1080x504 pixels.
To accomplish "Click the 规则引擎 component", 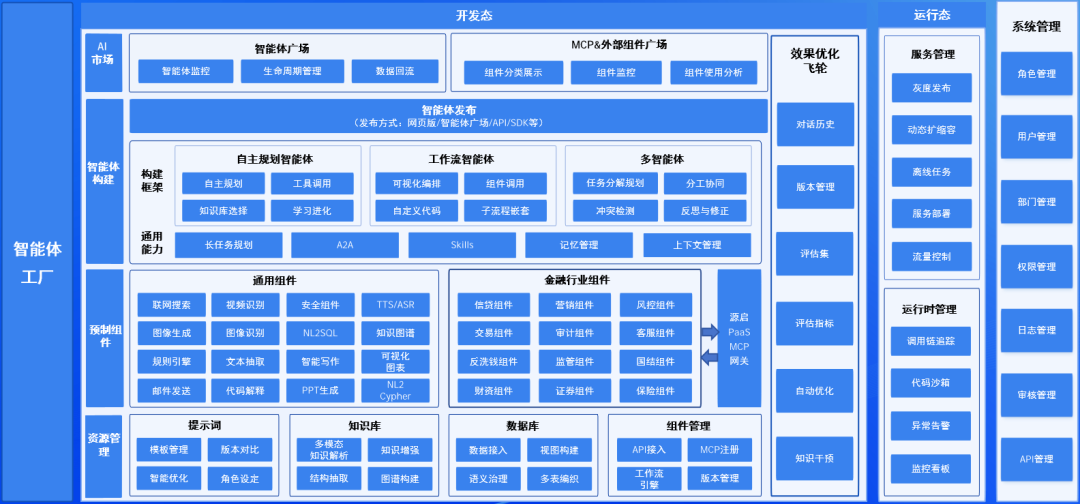I will 172,361.
